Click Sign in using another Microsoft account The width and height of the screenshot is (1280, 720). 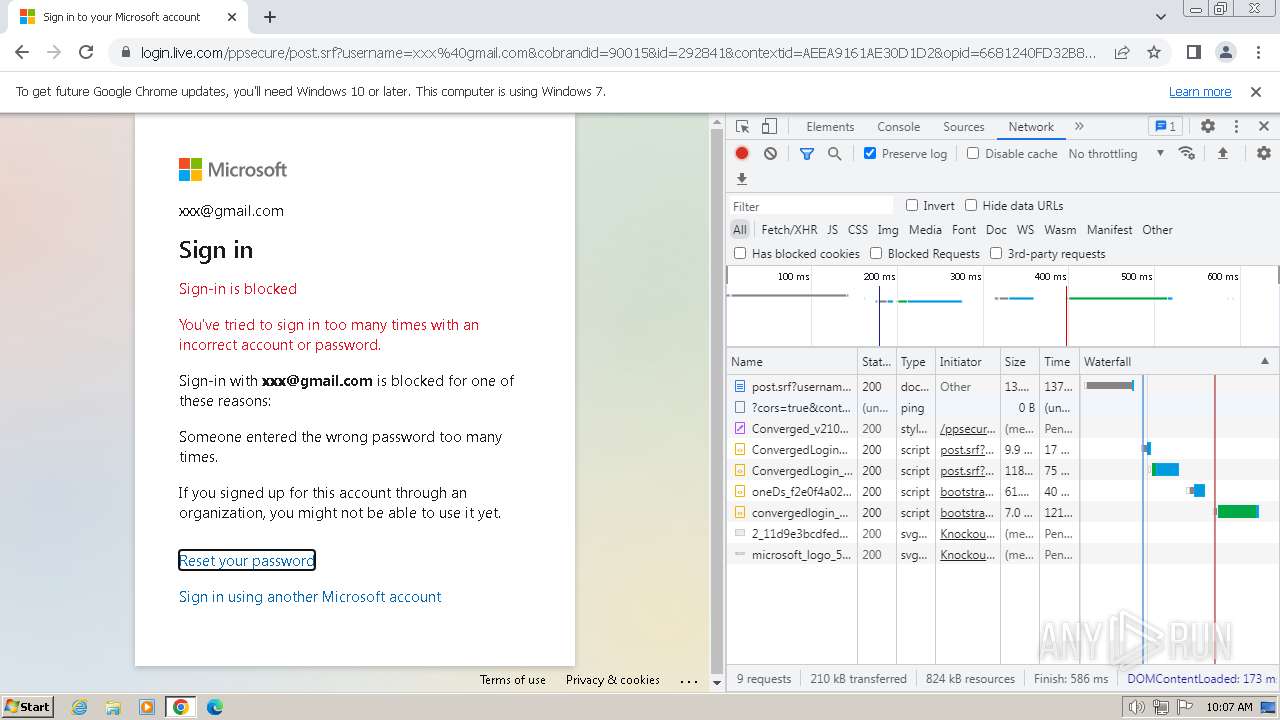[310, 596]
